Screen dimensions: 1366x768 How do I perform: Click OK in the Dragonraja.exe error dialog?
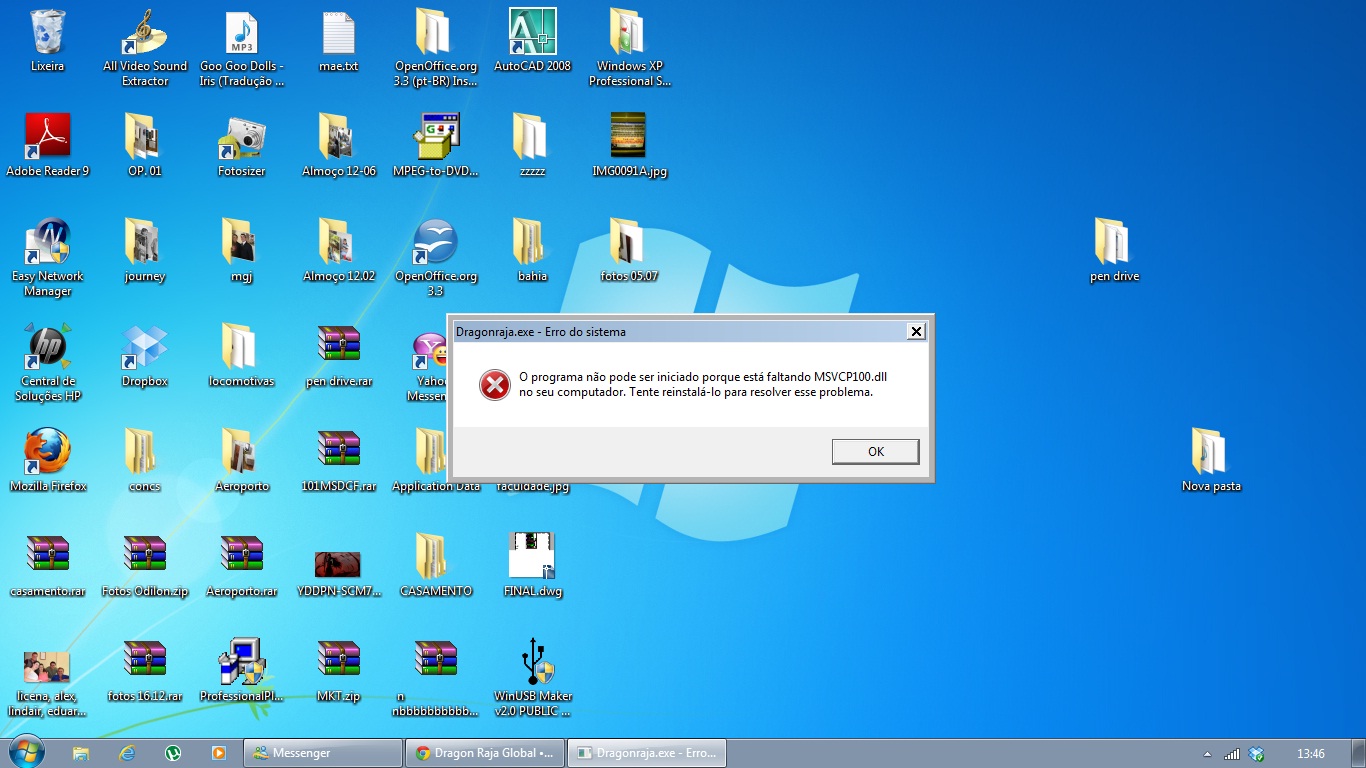click(x=875, y=452)
